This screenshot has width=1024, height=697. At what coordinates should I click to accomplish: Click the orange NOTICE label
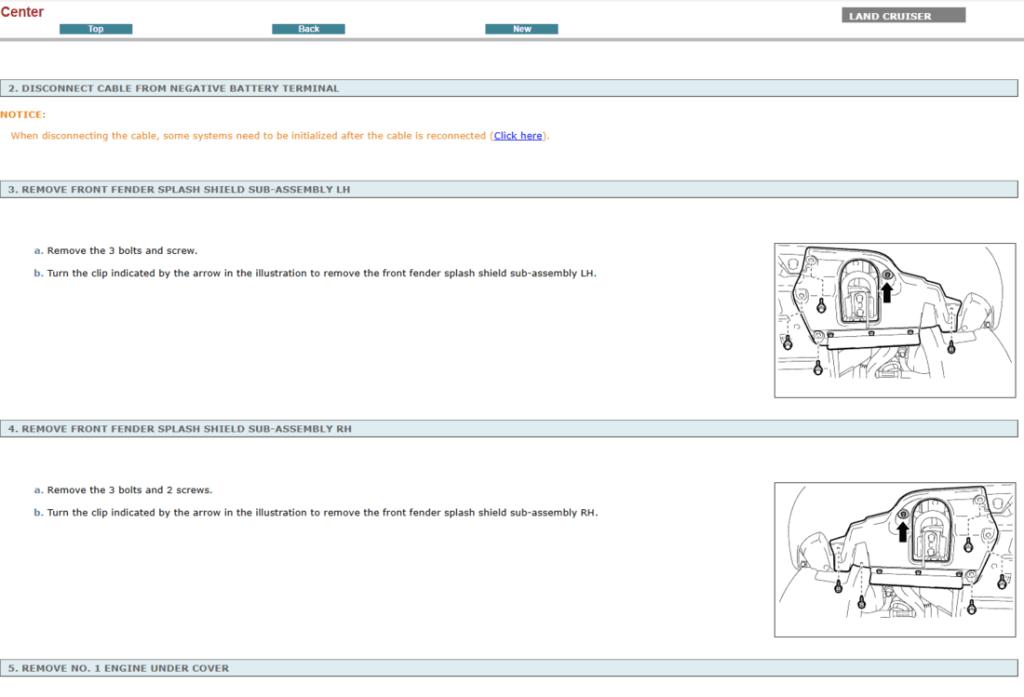23,115
